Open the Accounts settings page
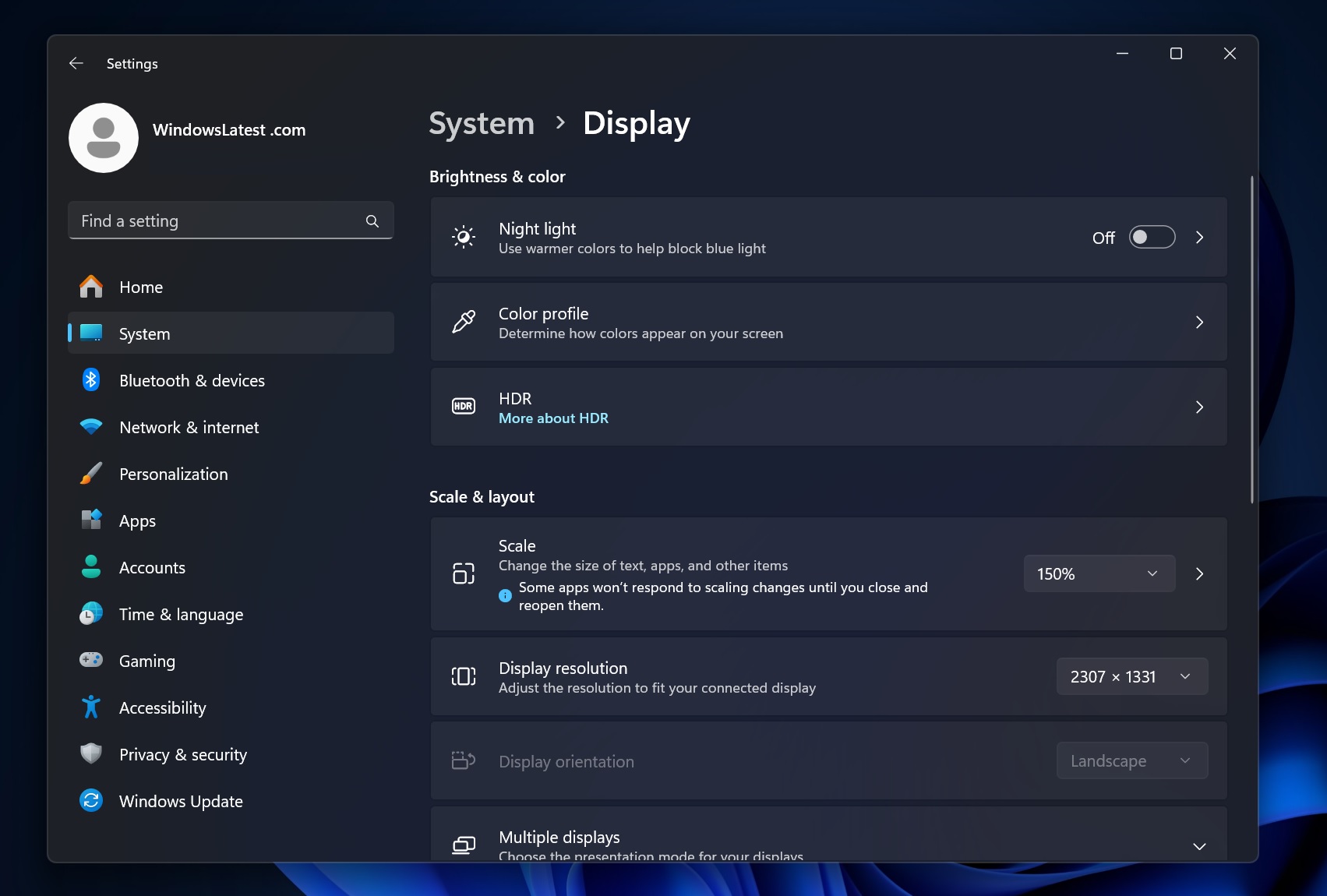This screenshot has height=896, width=1327. [x=152, y=567]
